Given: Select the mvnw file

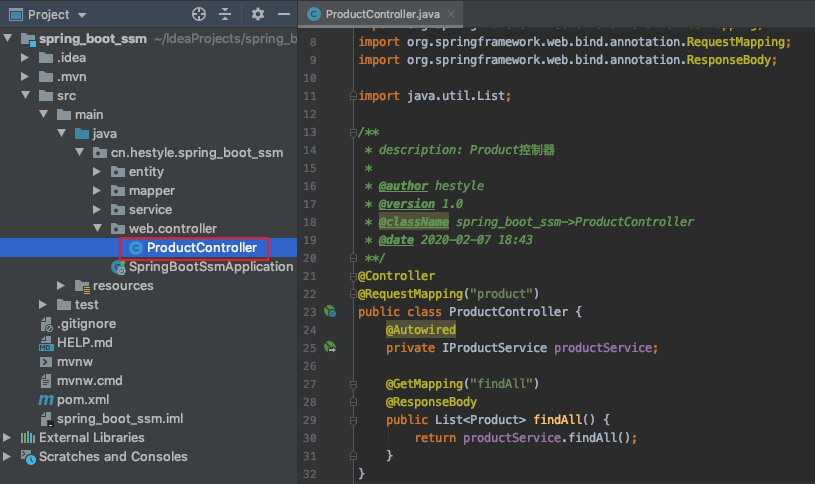Looking at the screenshot, I should click(75, 362).
